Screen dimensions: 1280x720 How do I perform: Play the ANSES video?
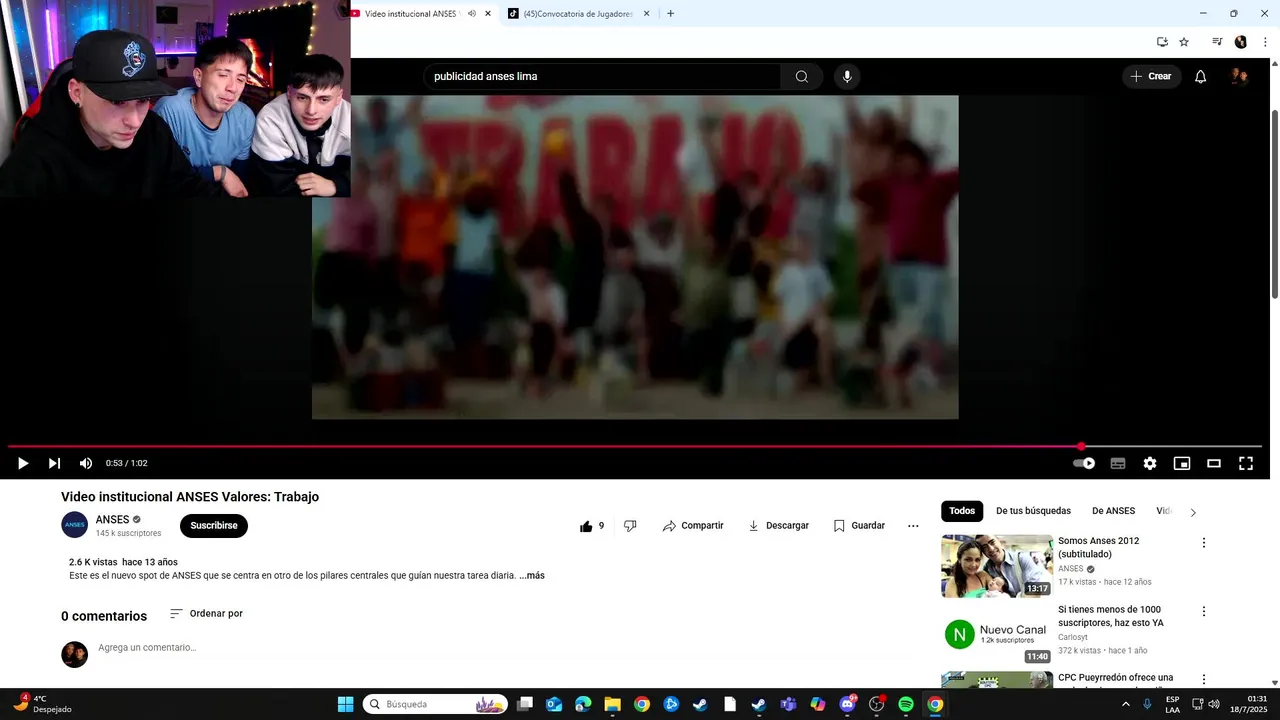coord(22,463)
